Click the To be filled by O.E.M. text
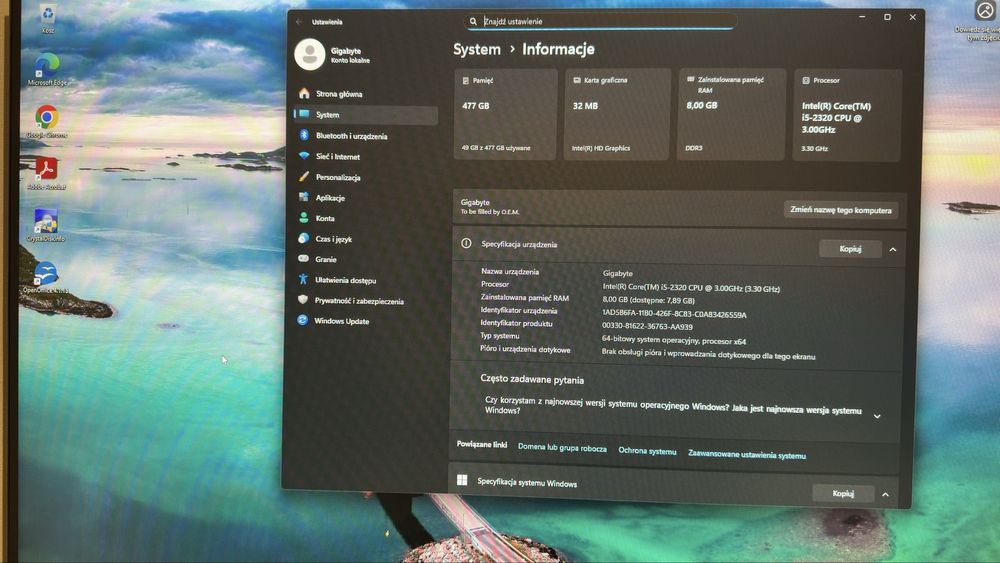 pos(490,212)
